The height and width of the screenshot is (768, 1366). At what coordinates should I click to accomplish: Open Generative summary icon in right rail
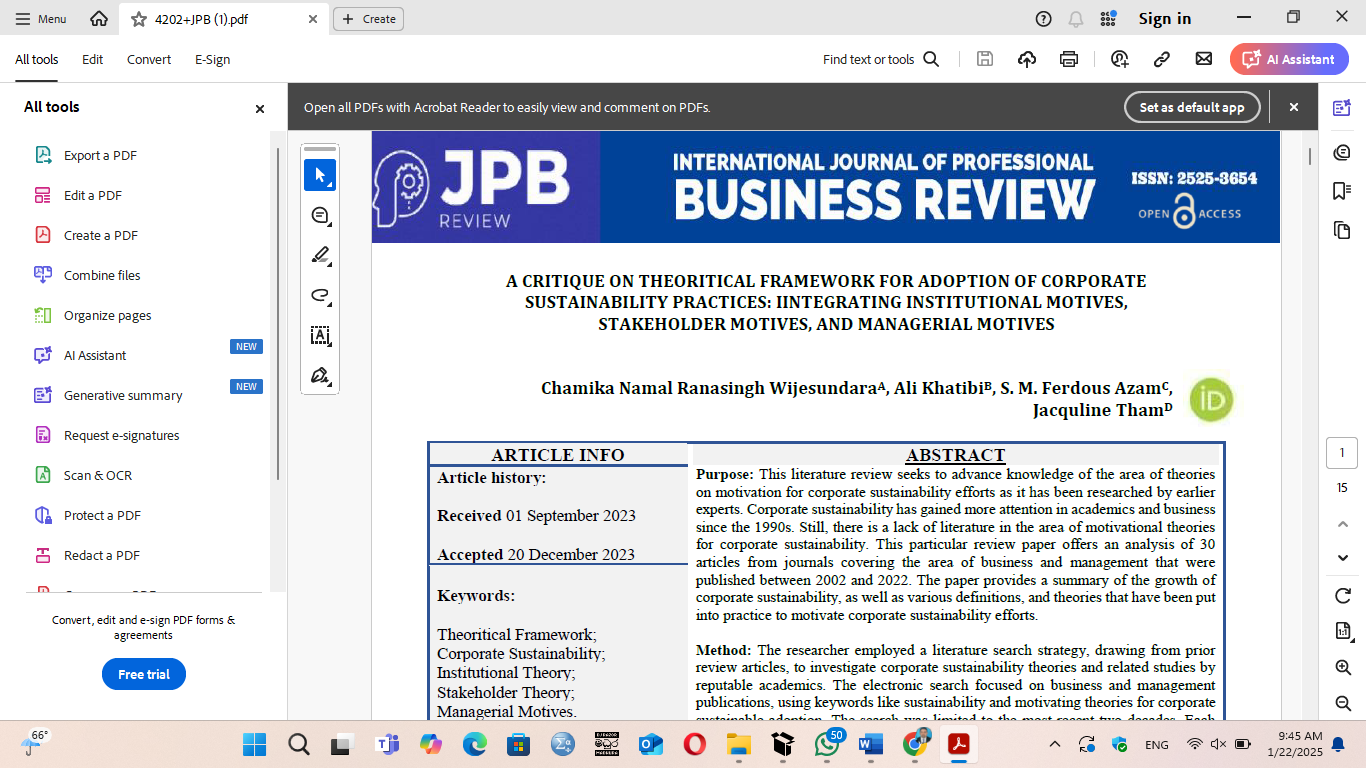1342,108
